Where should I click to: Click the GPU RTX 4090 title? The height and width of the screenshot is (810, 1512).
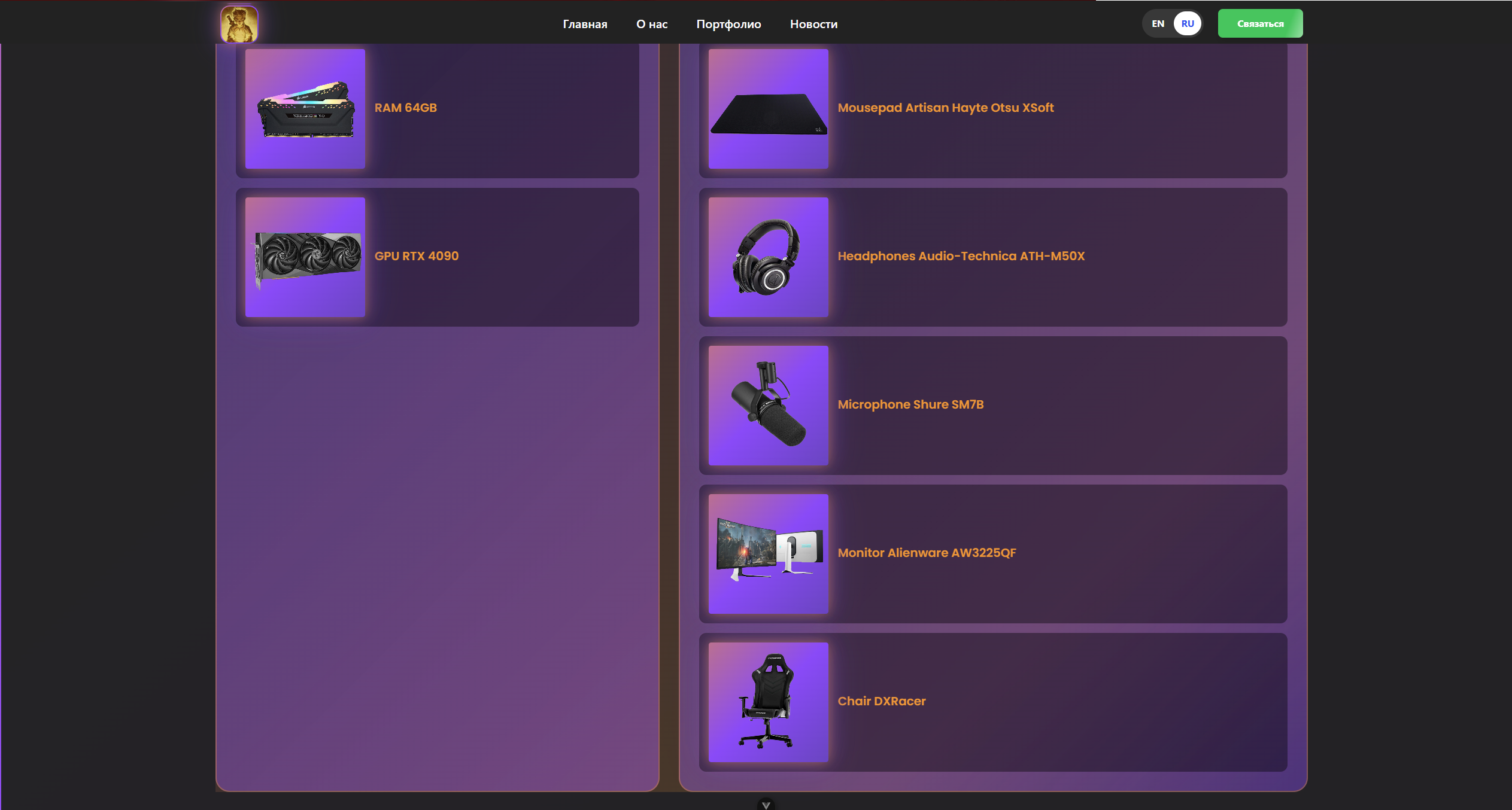pyautogui.click(x=417, y=256)
